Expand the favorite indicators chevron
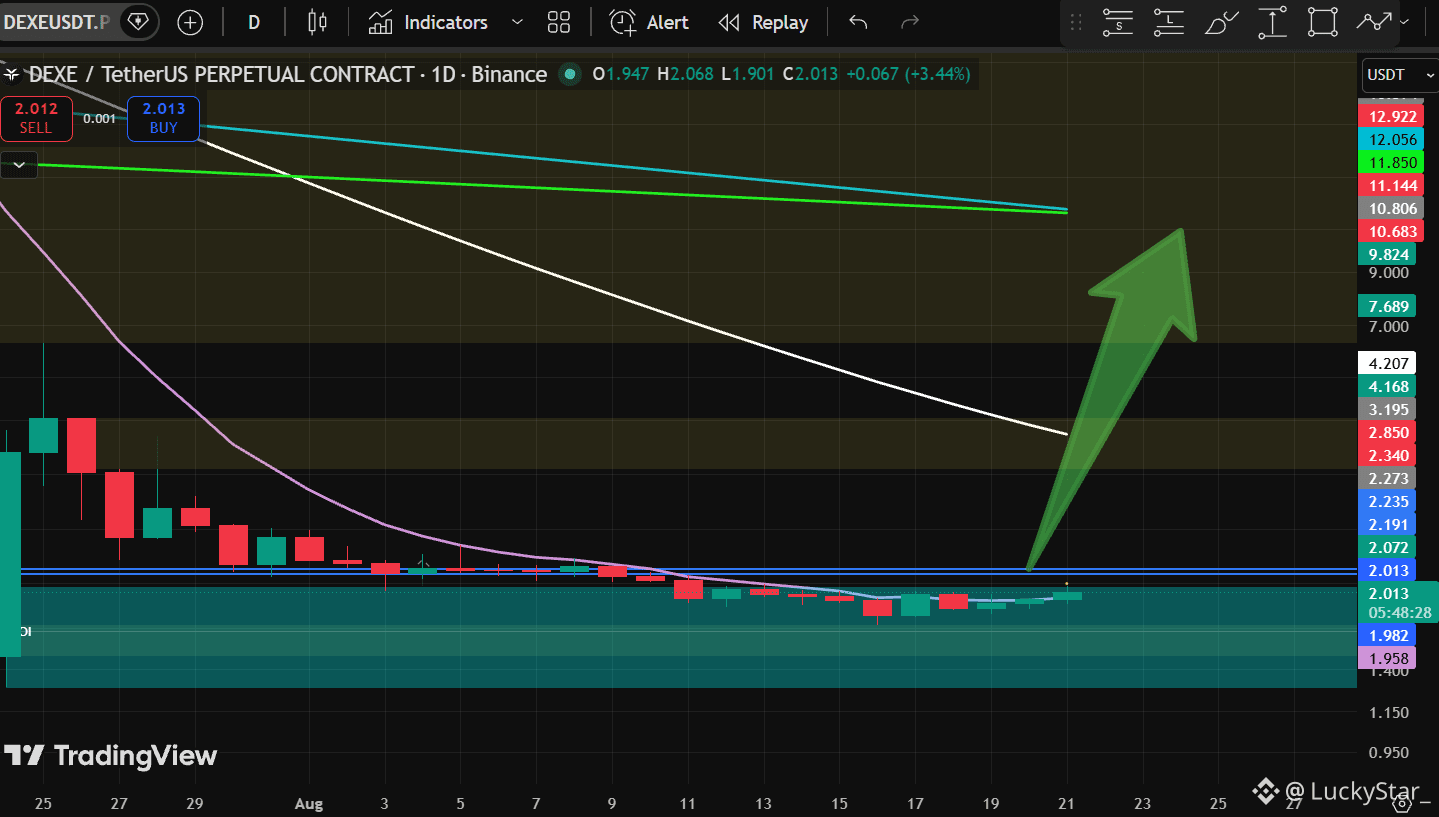The width and height of the screenshot is (1439, 817). [x=517, y=22]
